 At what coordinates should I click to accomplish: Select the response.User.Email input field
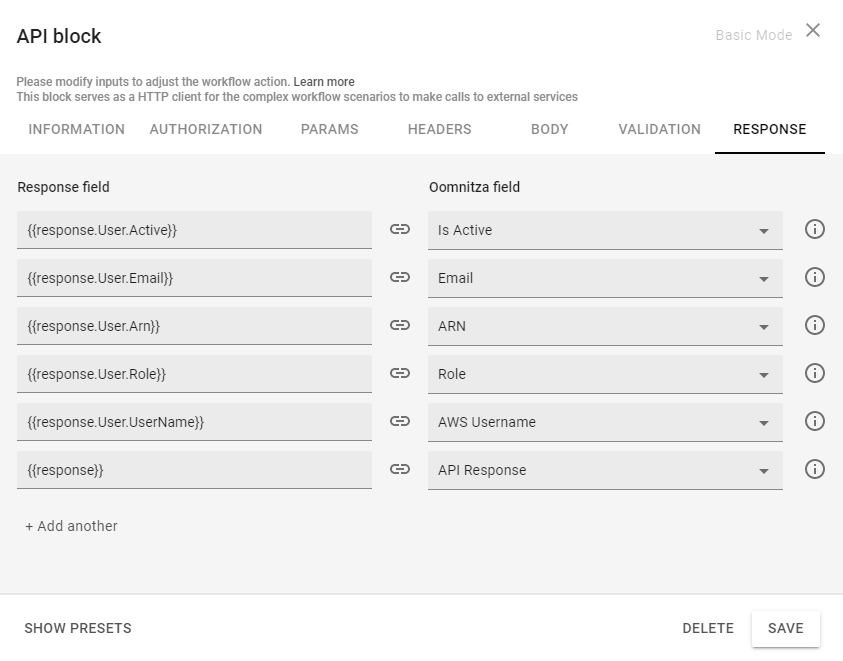[195, 277]
